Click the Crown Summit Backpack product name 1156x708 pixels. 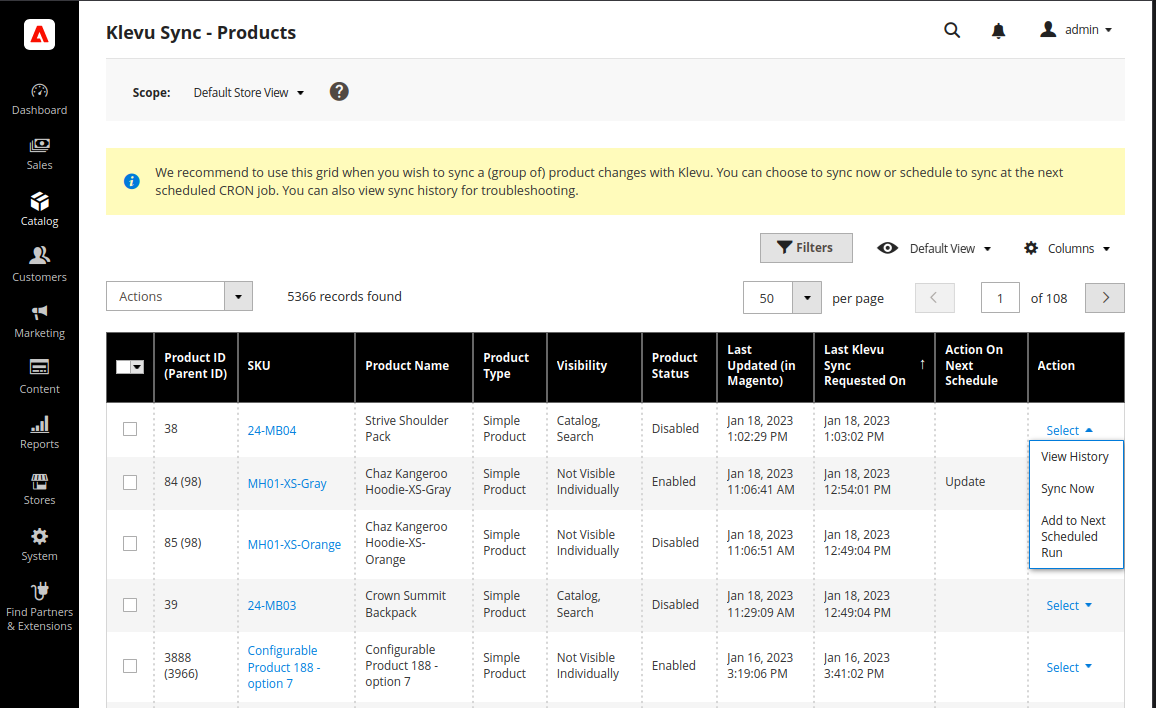pyautogui.click(x=405, y=604)
